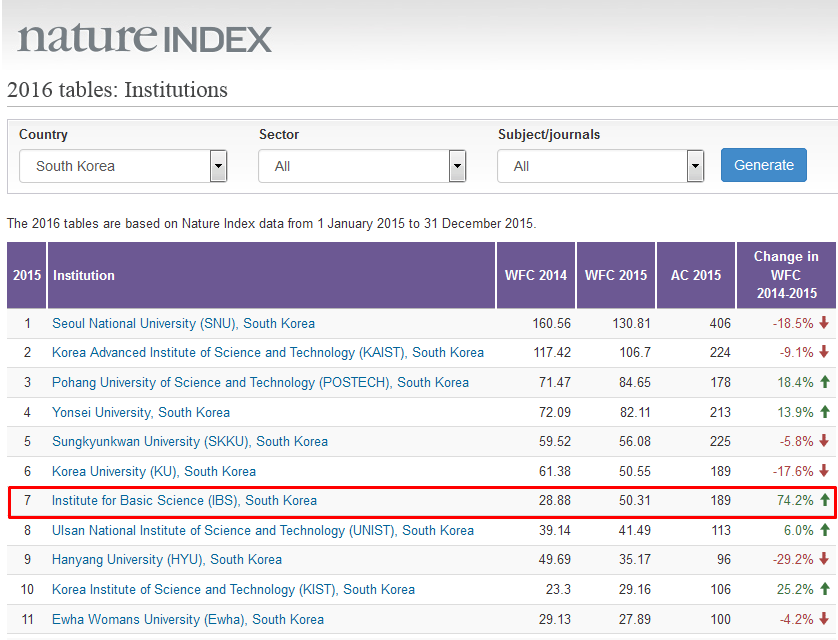
Task: Select the 29.16 value in KIST row
Action: [634, 589]
